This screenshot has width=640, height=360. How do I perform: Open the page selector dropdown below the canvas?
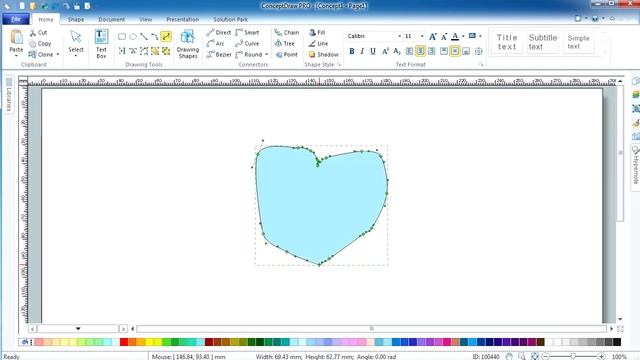point(78,329)
